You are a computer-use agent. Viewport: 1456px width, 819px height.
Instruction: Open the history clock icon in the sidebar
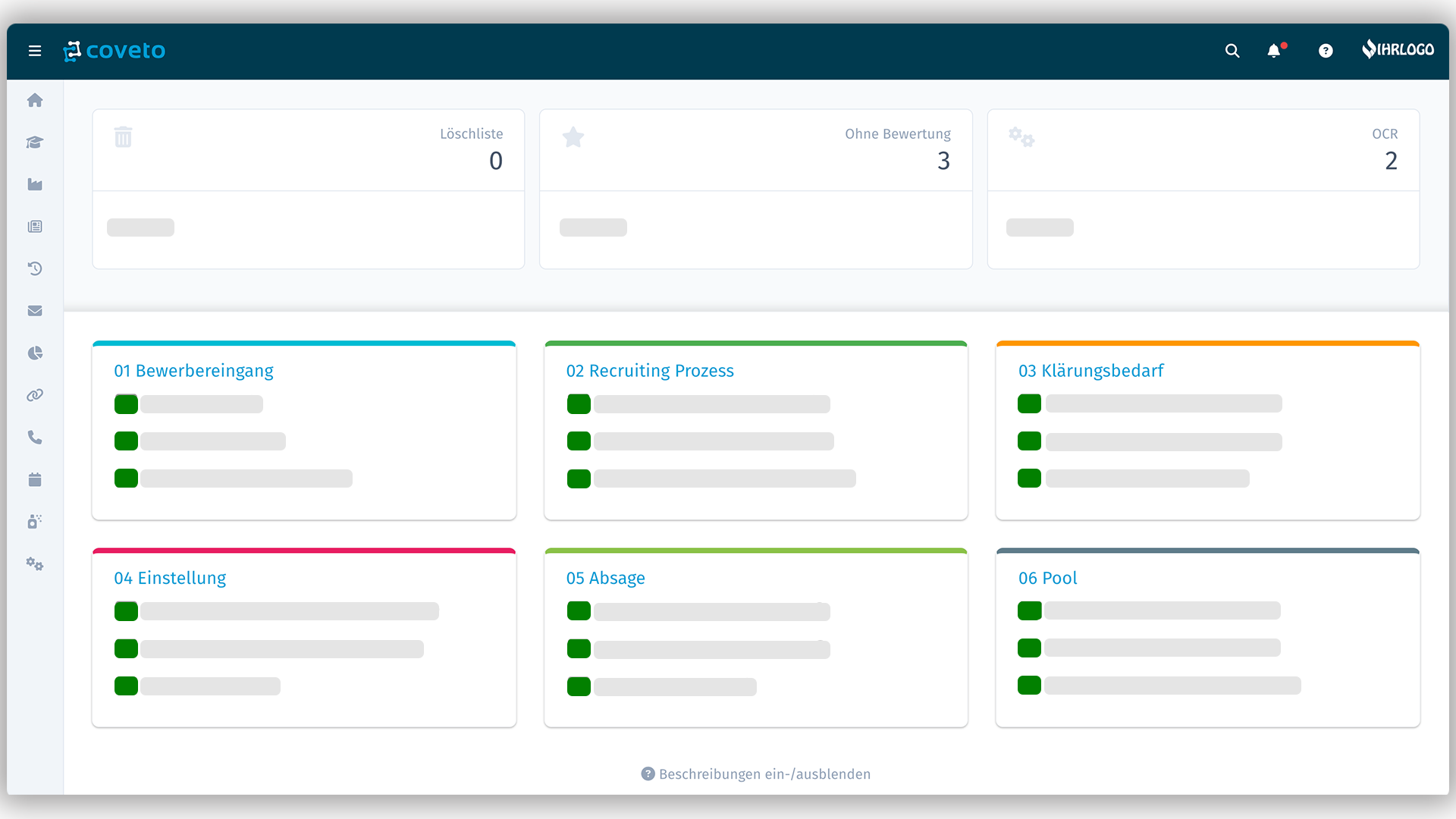tap(35, 268)
